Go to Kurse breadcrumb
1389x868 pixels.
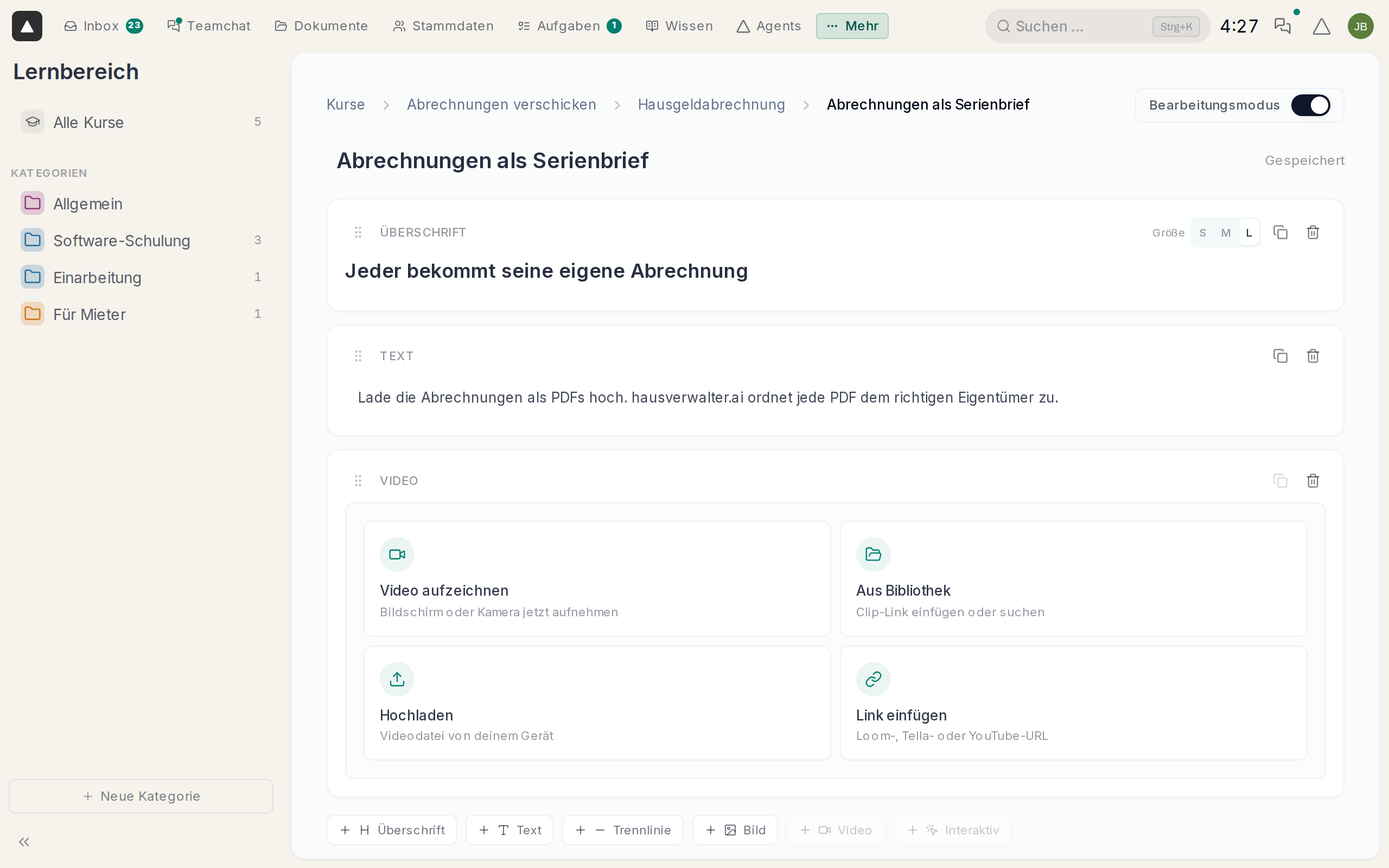pos(346,105)
